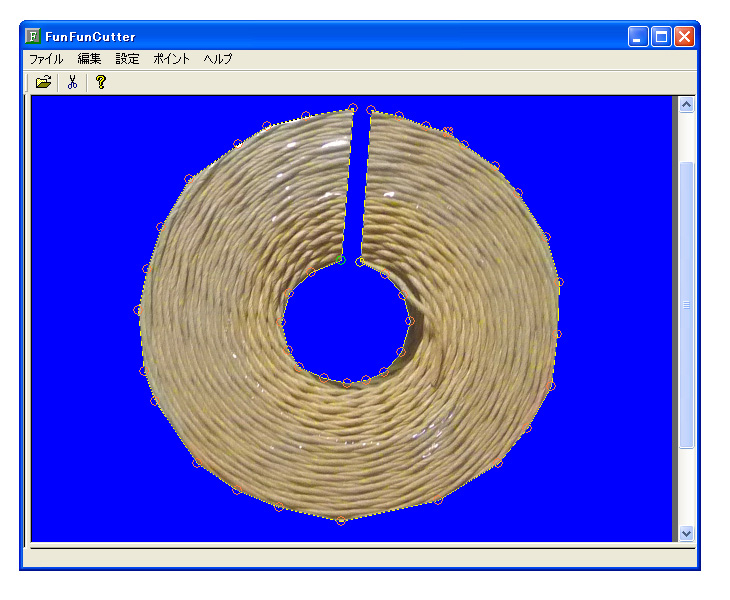Select the green start point marker

click(341, 260)
